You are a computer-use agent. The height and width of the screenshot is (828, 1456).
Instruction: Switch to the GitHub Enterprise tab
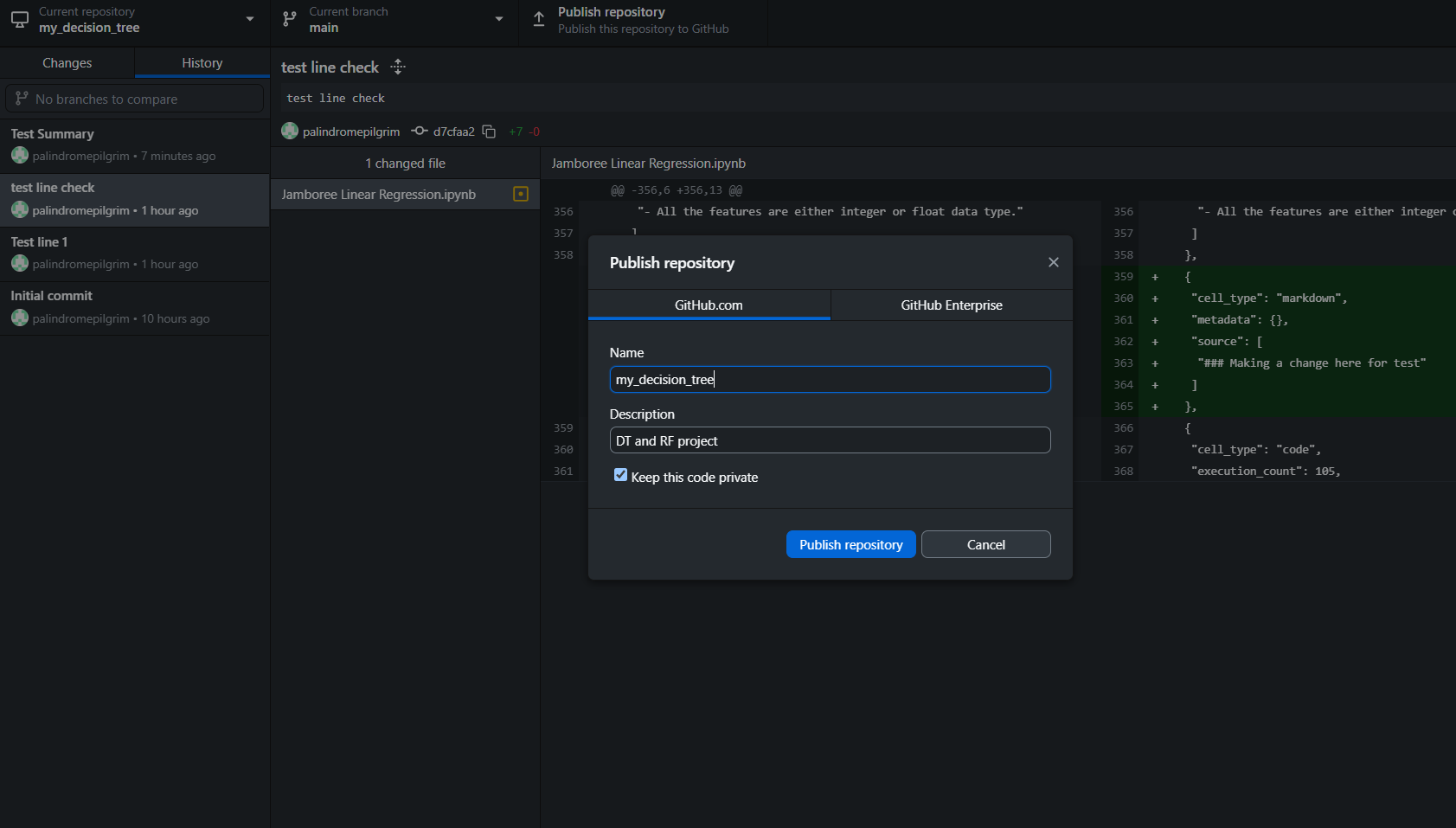[951, 305]
